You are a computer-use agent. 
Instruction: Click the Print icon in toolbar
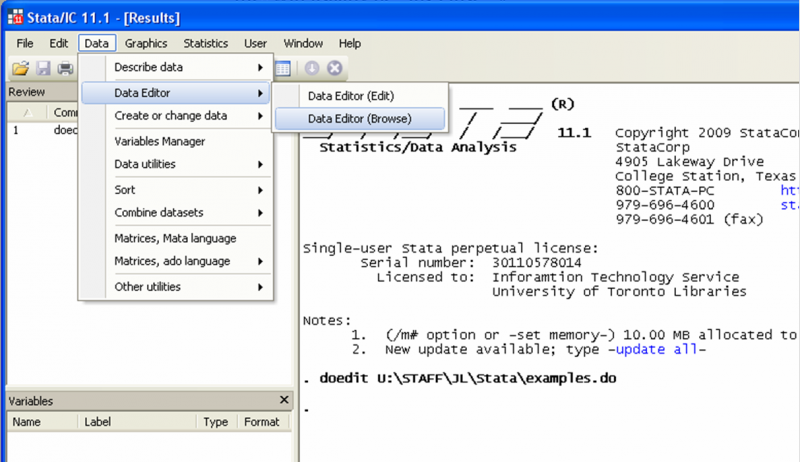(65, 68)
